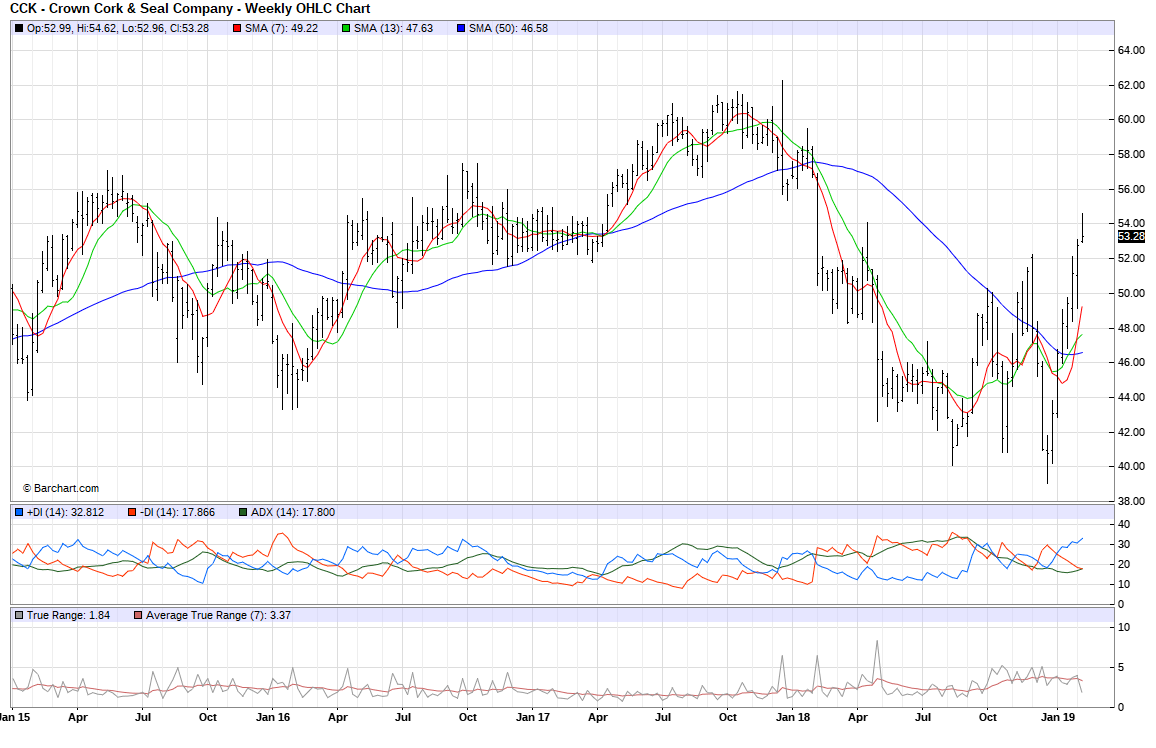Click the DI panel axis label 40
1156x748 pixels.
[1124, 524]
